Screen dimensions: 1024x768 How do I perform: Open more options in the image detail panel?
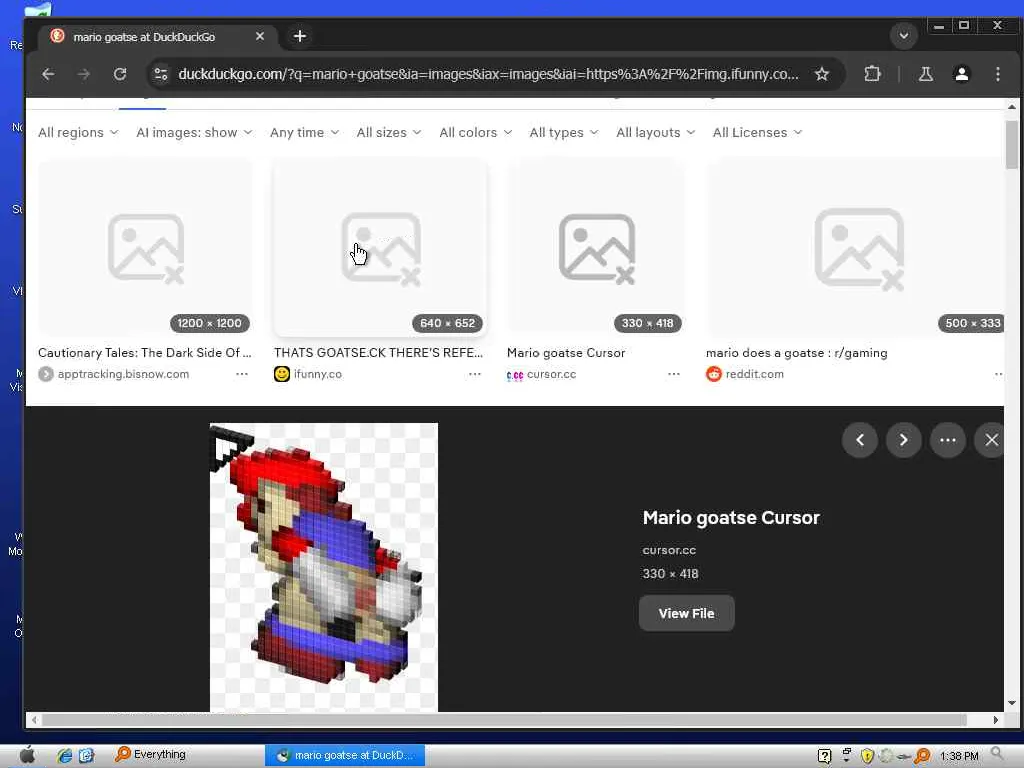948,440
